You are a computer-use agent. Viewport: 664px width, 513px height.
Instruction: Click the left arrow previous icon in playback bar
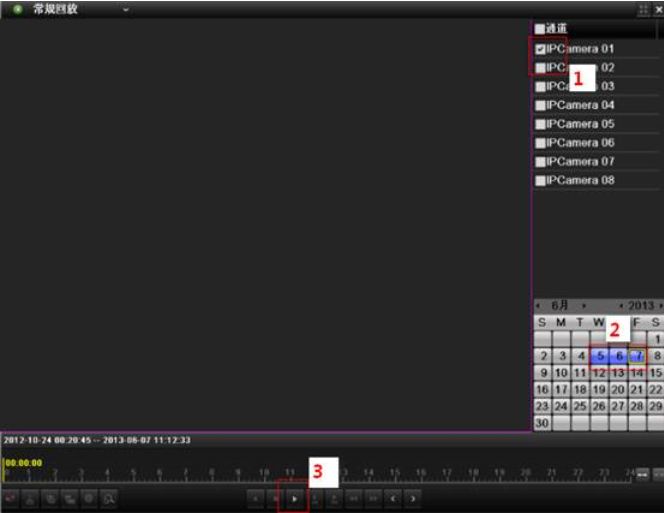(392, 497)
